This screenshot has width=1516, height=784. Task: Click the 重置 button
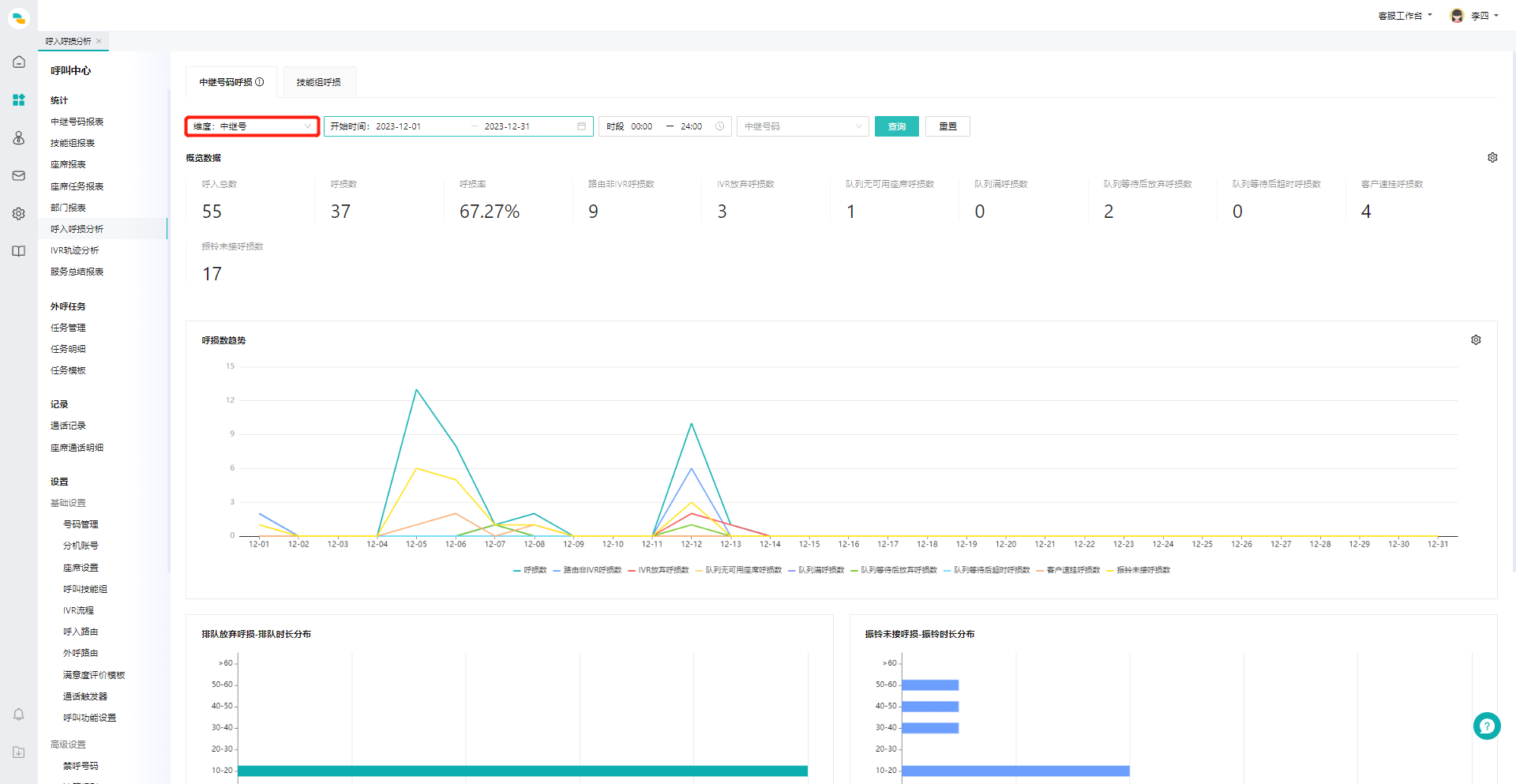(x=947, y=126)
